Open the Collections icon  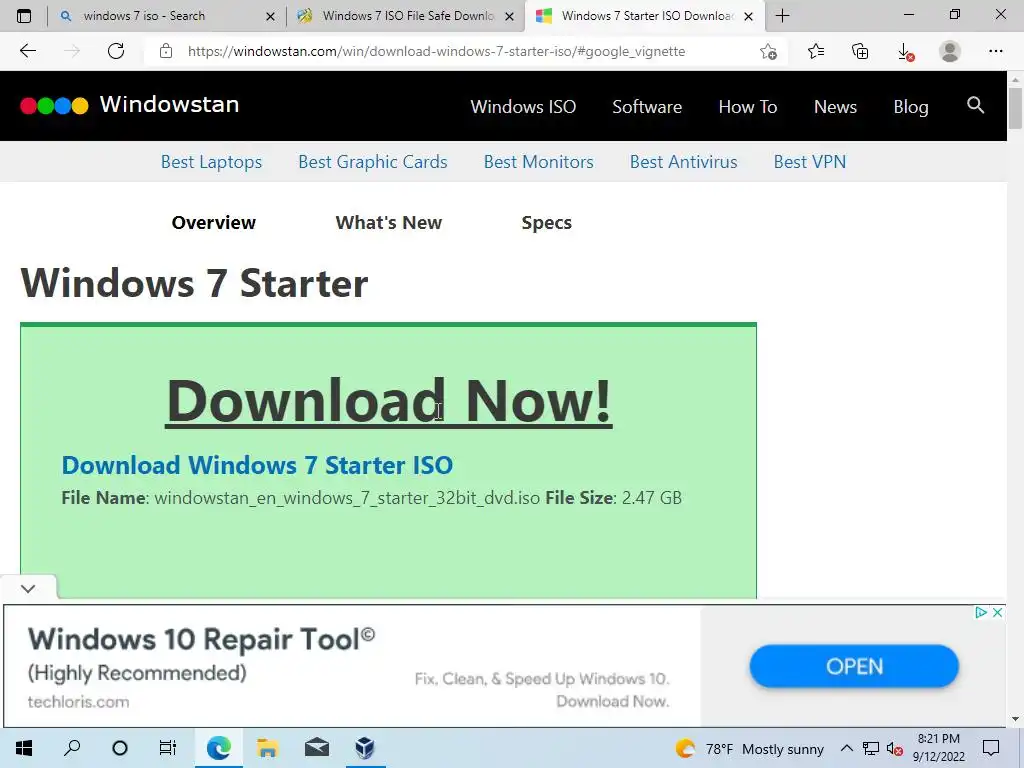coord(860,51)
